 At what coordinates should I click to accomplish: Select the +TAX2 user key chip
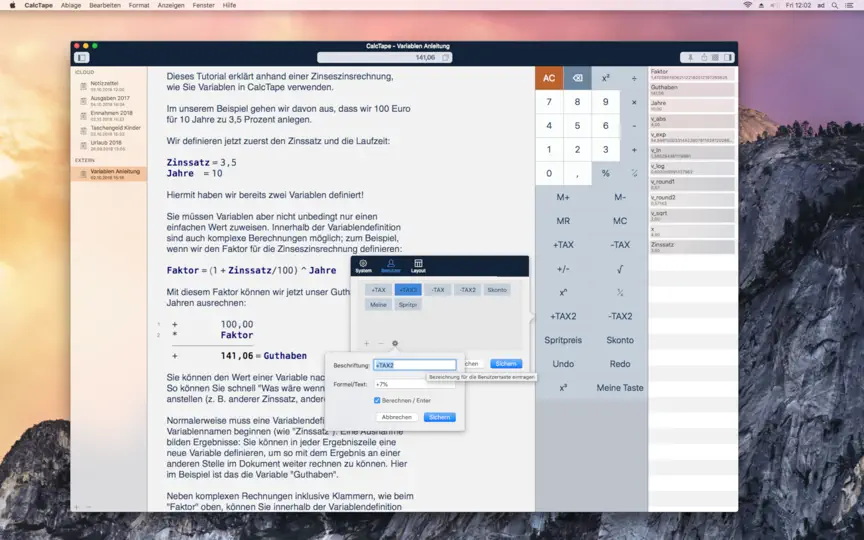point(408,290)
